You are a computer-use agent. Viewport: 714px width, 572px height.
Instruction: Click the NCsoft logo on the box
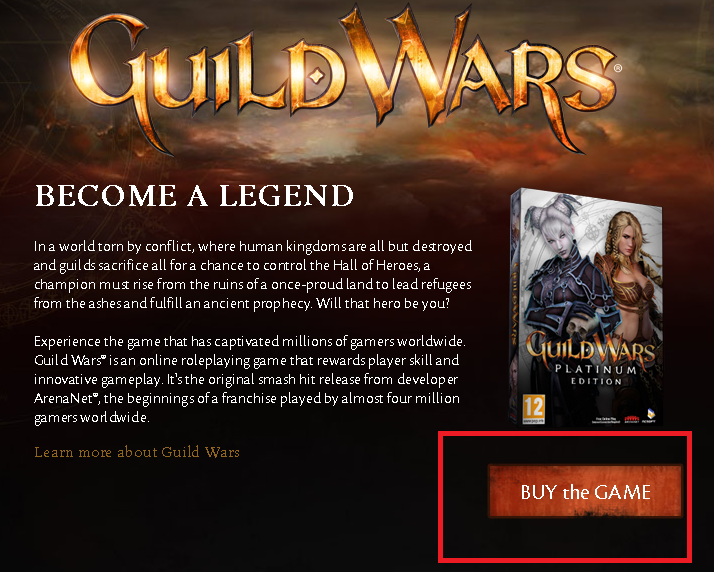coord(650,416)
